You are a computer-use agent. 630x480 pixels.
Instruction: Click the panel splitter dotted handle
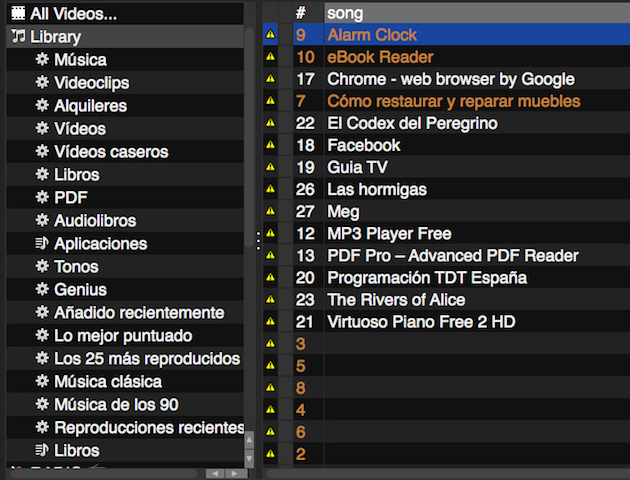point(258,240)
